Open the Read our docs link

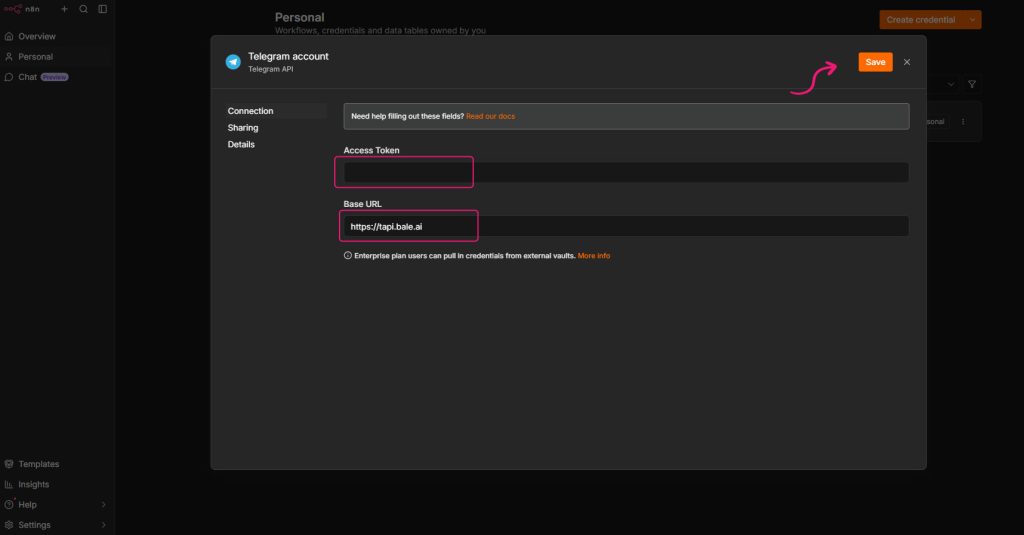pos(490,116)
